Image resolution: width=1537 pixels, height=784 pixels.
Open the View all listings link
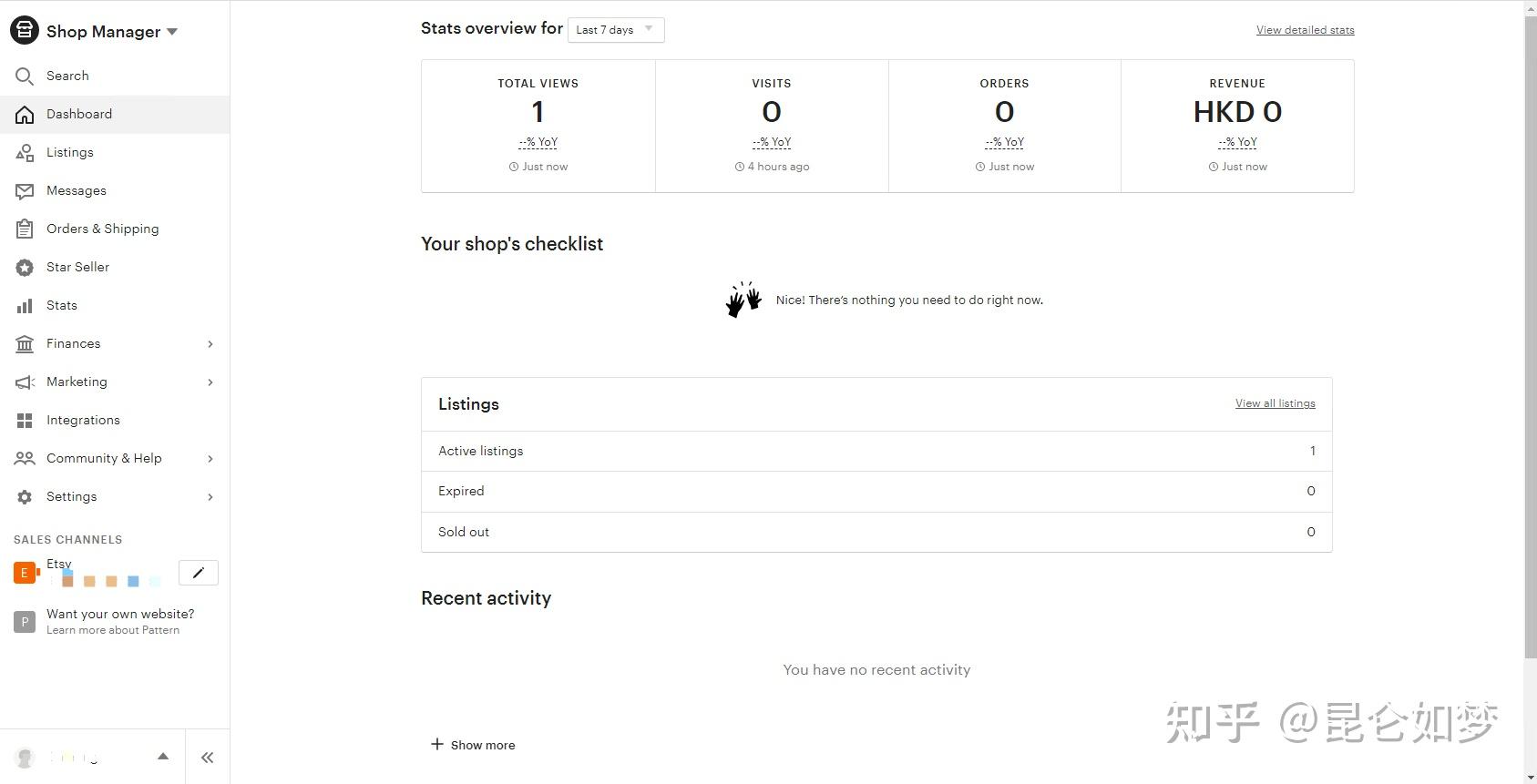click(x=1275, y=403)
